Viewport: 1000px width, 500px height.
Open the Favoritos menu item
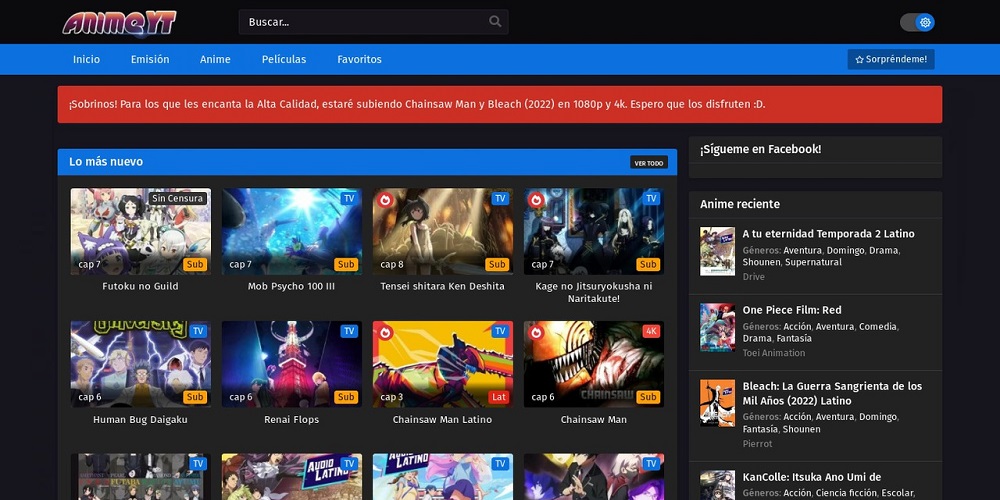[359, 59]
